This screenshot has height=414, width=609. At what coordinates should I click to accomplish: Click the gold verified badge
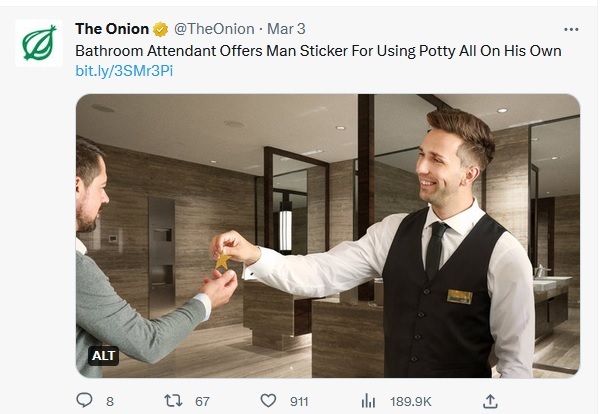tap(160, 30)
